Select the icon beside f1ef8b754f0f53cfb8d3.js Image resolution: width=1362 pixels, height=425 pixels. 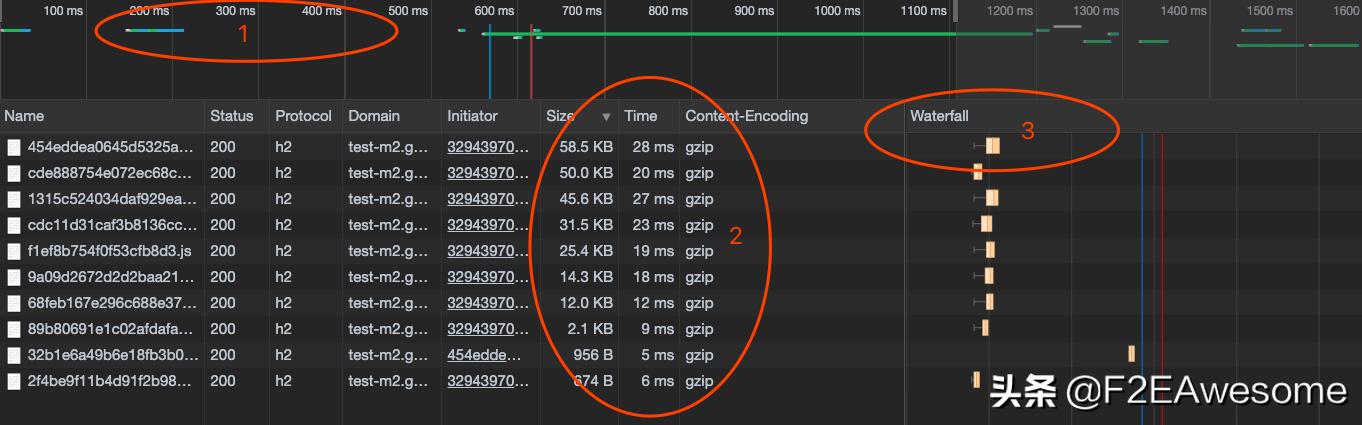pyautogui.click(x=14, y=251)
